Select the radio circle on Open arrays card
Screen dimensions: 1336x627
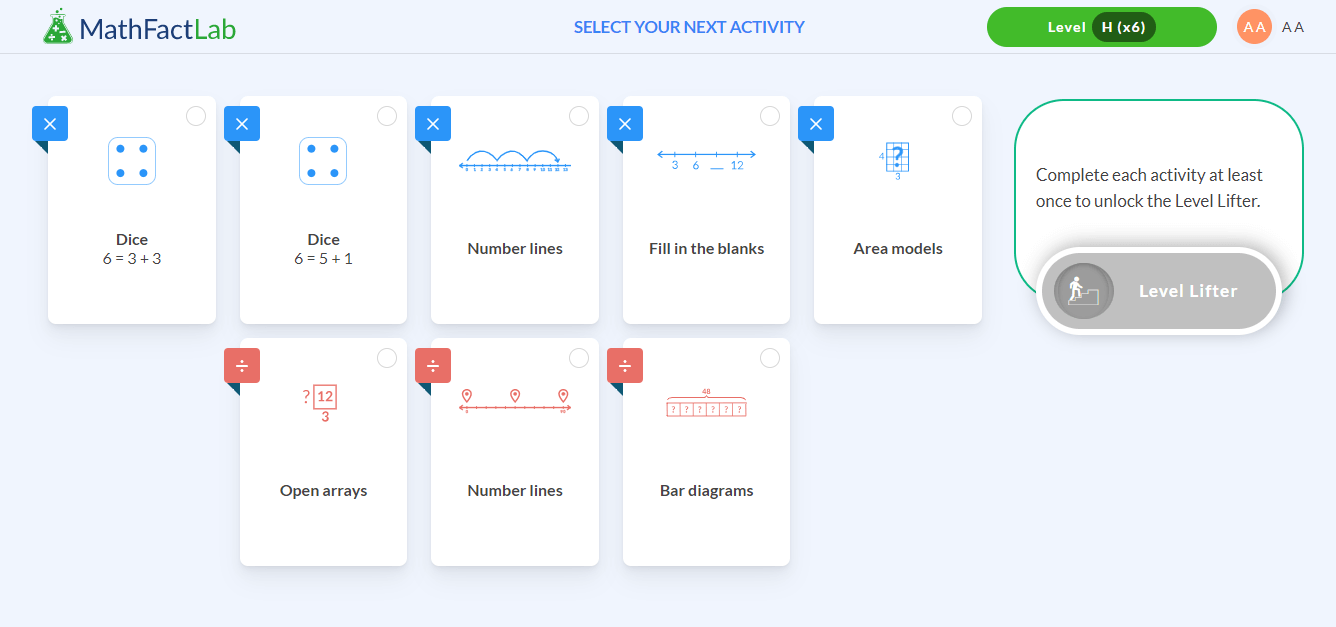tap(387, 358)
